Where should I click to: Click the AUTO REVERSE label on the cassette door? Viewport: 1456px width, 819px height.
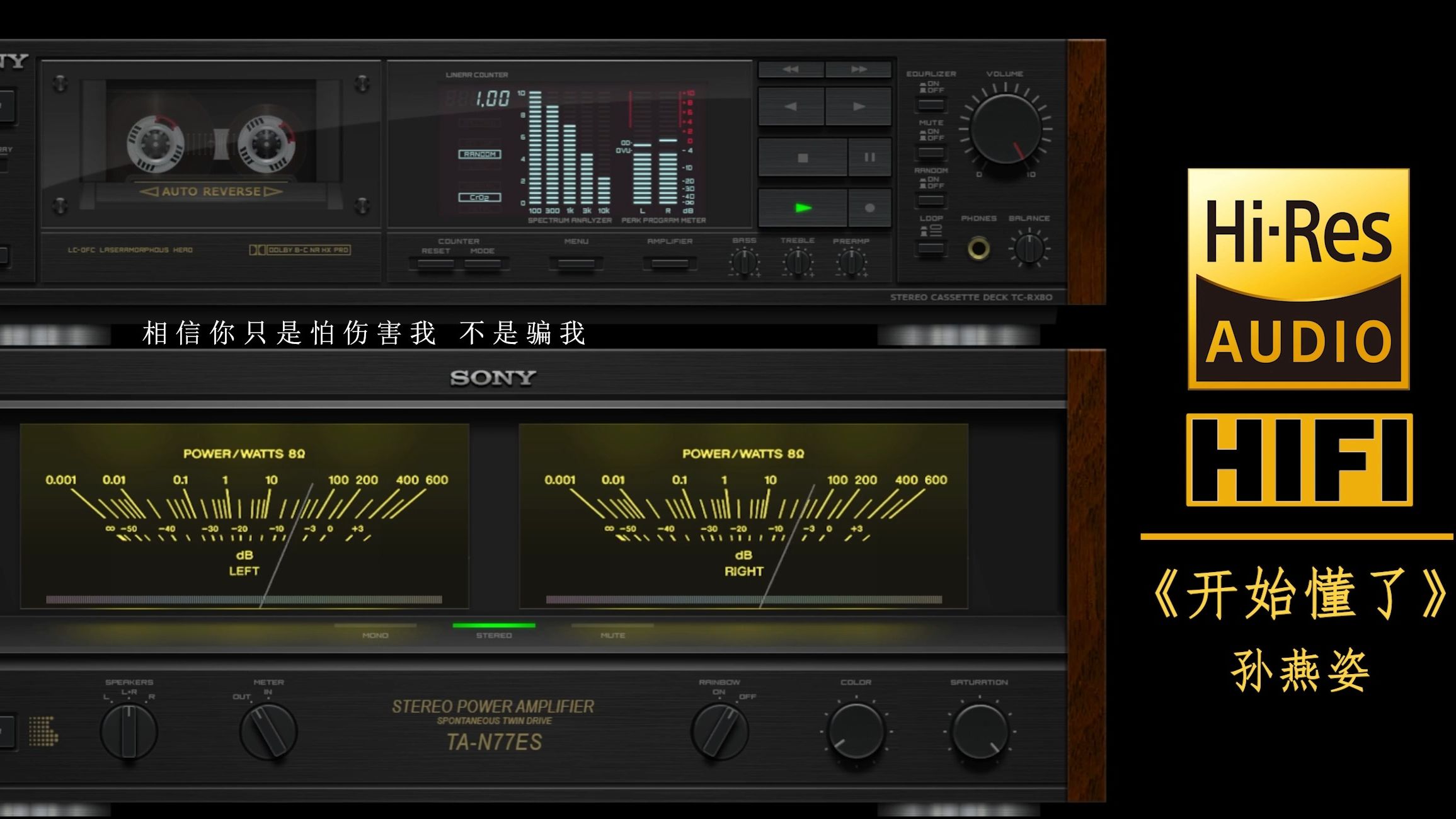(211, 192)
